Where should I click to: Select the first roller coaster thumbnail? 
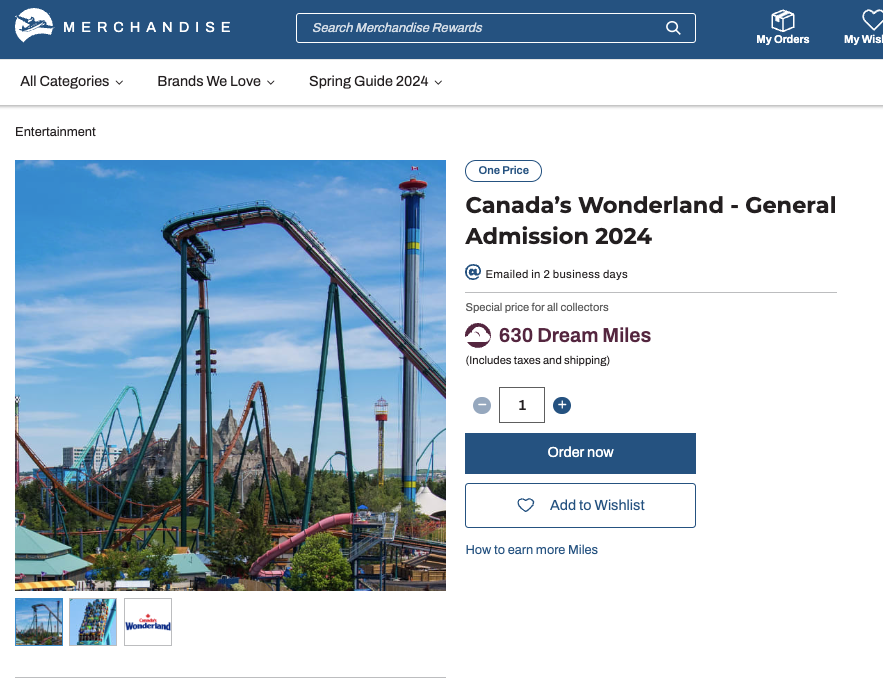(x=38, y=622)
